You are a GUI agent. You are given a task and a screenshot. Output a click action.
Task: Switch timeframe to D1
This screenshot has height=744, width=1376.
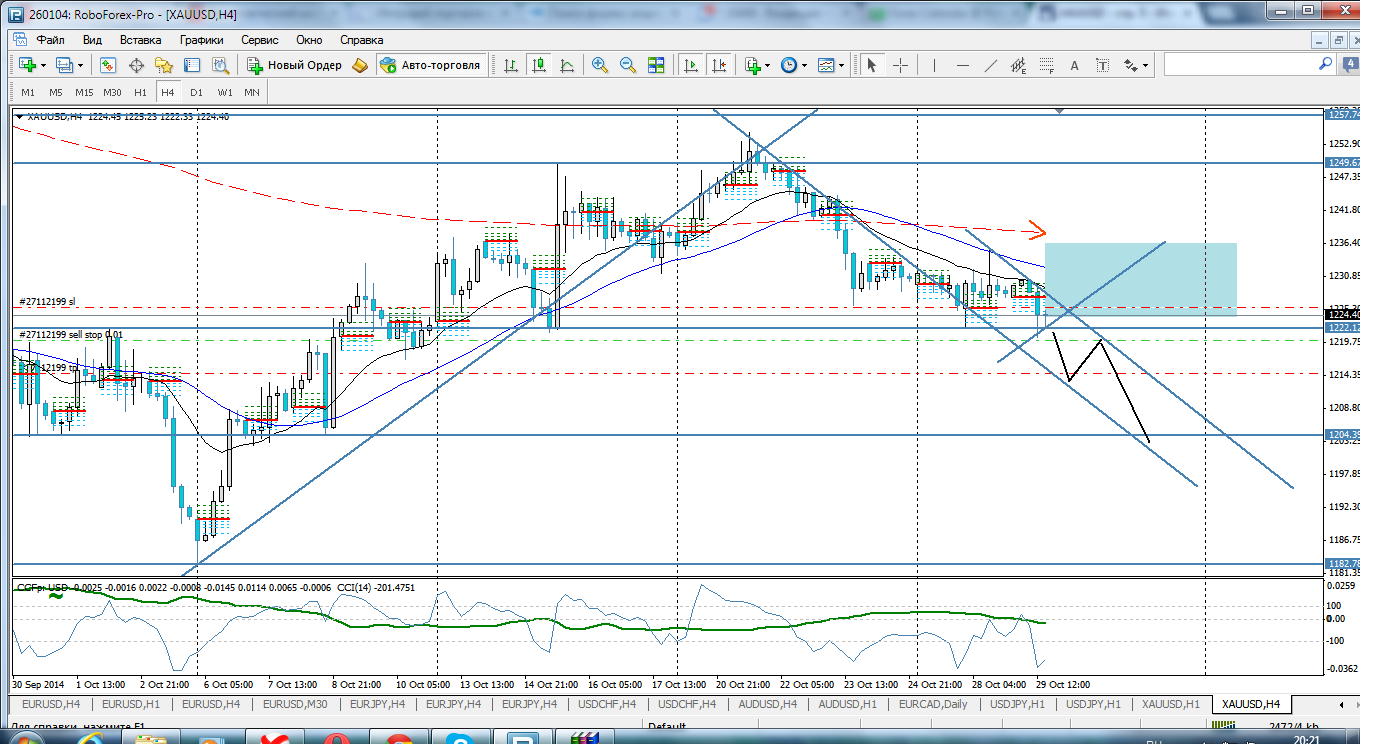pos(196,92)
